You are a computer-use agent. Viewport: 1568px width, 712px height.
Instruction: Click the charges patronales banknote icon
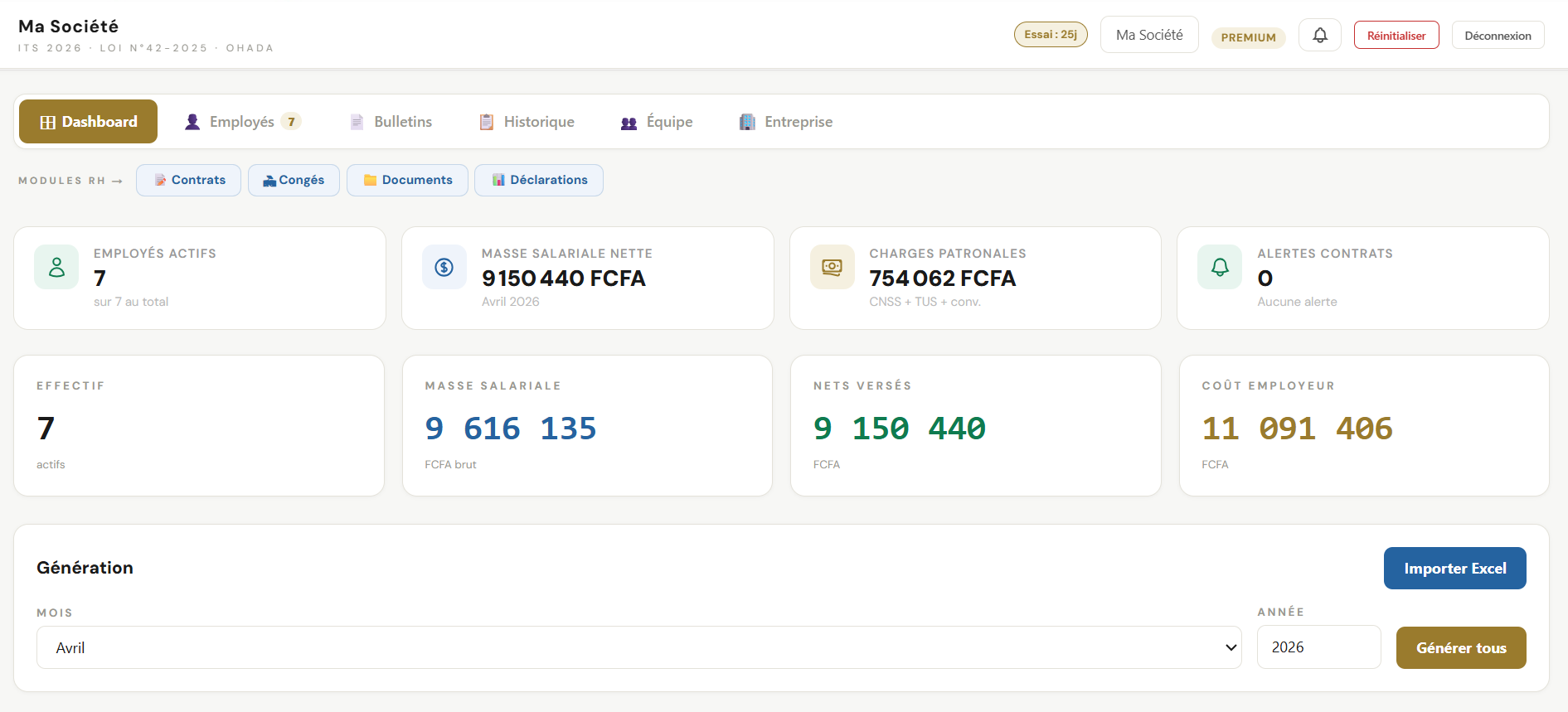pyautogui.click(x=832, y=267)
